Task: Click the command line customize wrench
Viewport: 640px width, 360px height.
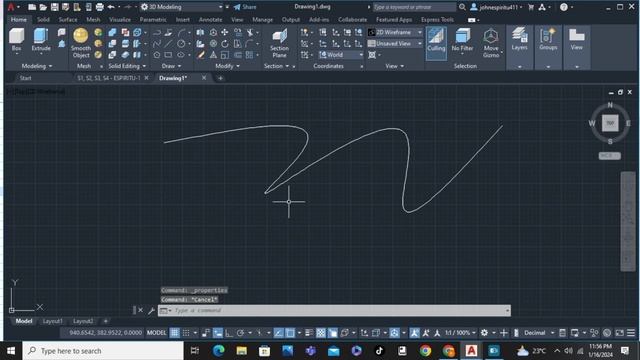Action: [x=151, y=311]
